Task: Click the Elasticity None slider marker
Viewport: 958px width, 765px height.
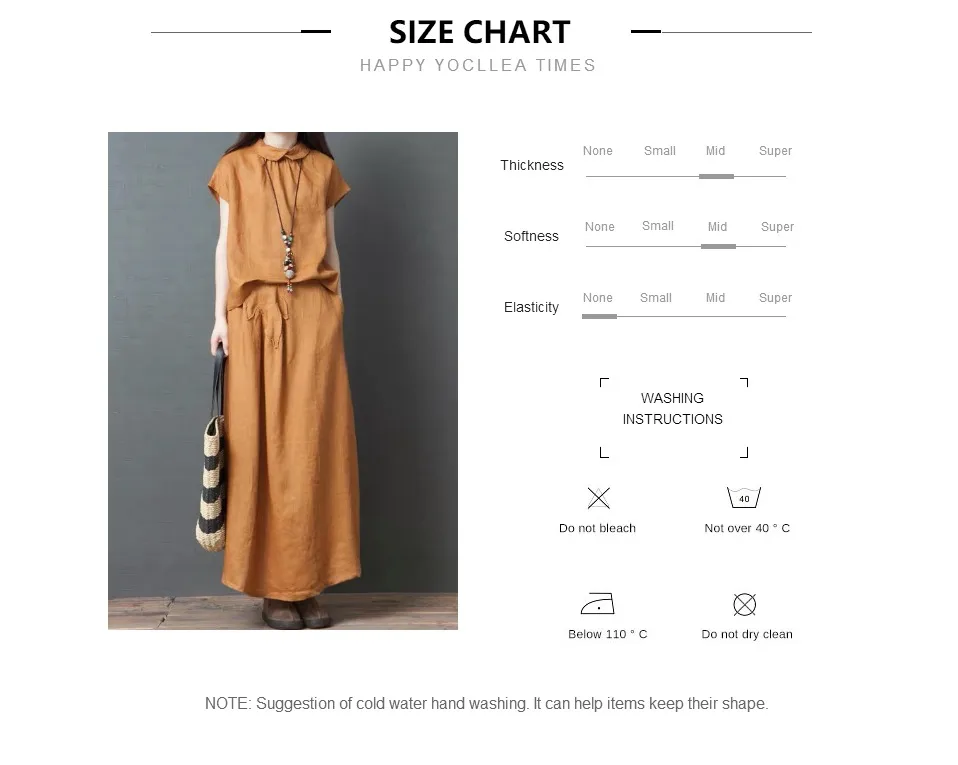Action: (x=599, y=317)
